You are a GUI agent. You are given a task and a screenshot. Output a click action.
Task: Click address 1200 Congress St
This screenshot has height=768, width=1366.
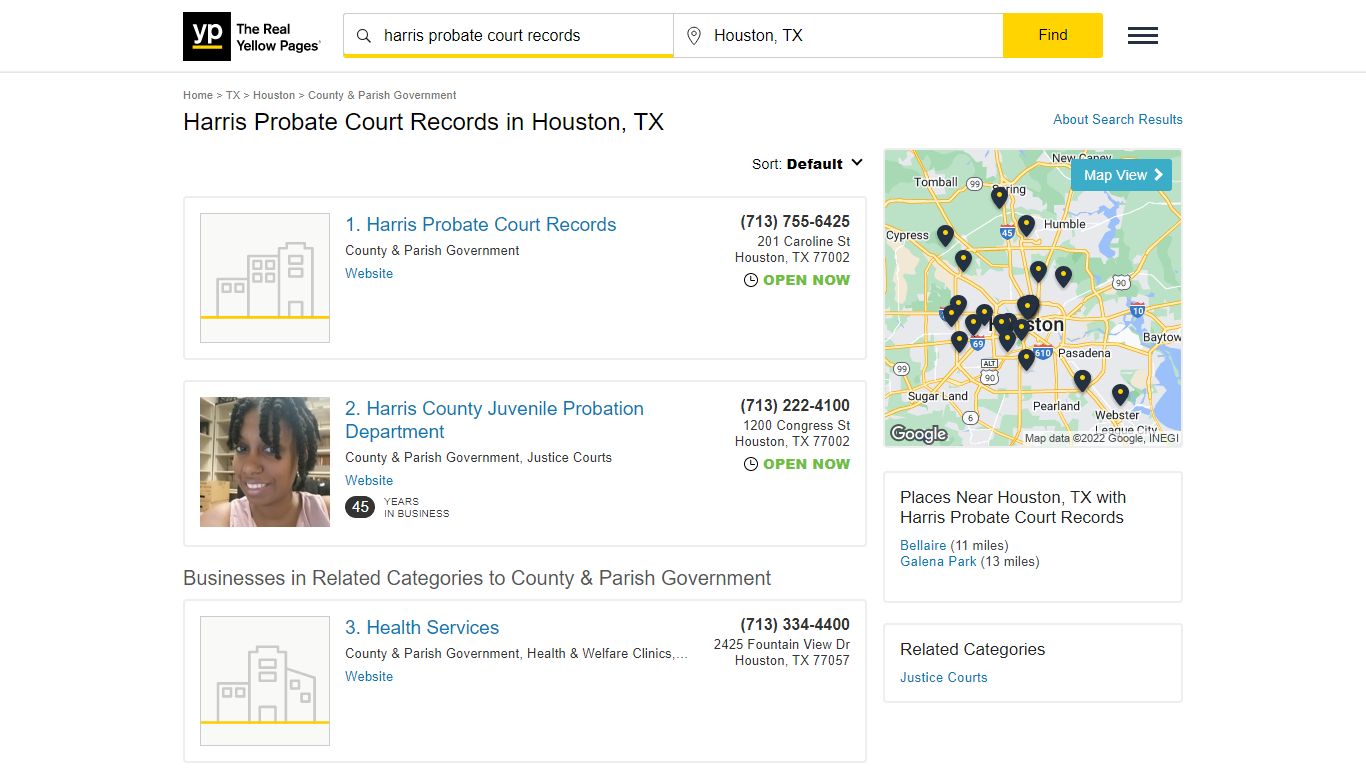tap(796, 425)
